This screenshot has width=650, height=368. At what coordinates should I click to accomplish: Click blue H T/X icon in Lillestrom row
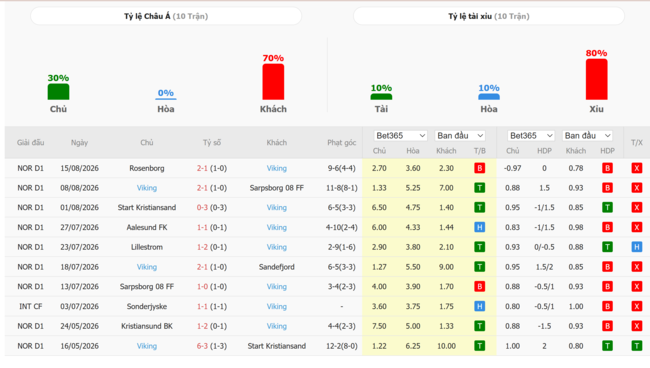click(x=637, y=247)
